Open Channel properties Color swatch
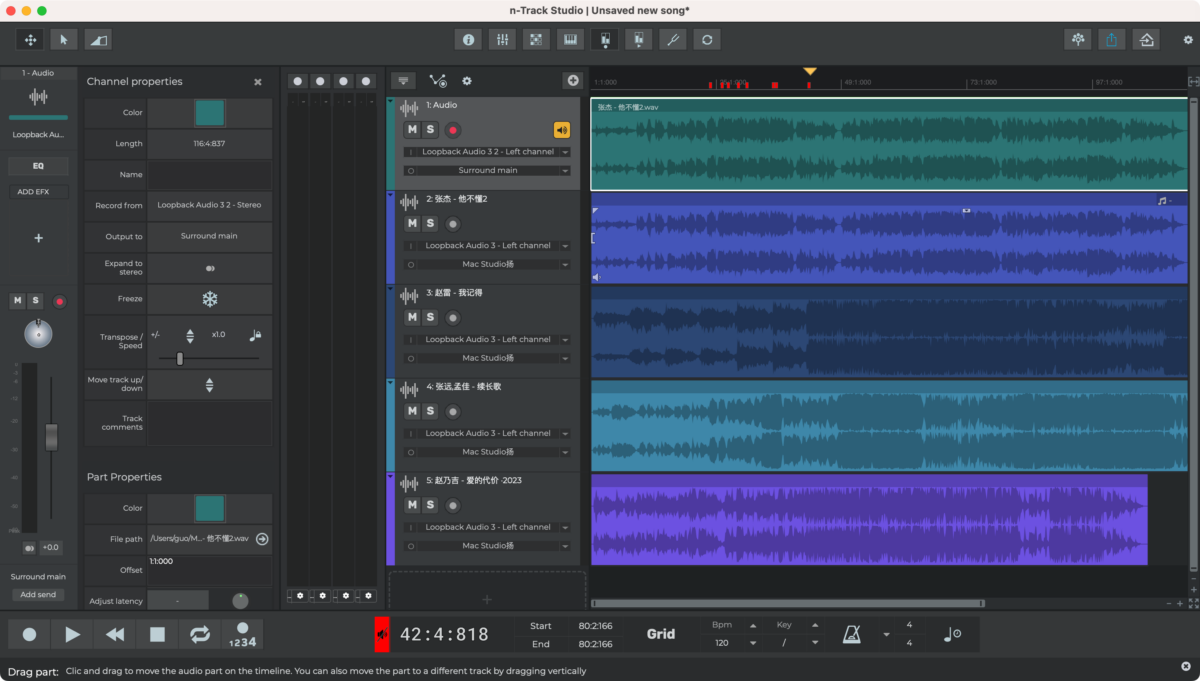This screenshot has height=681, width=1200. (x=210, y=113)
